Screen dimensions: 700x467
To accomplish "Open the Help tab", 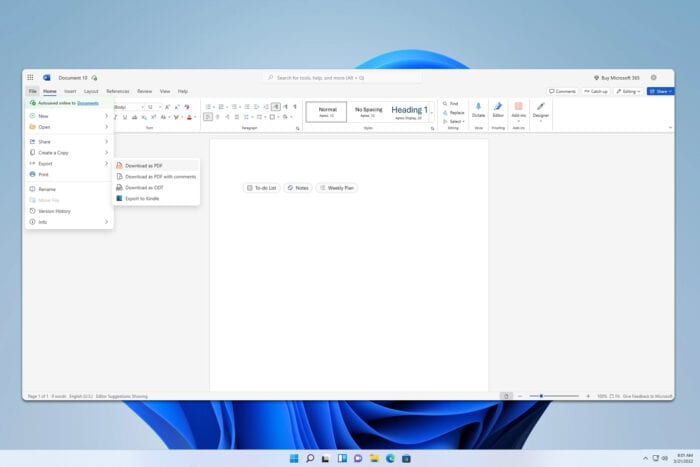I will coord(183,91).
